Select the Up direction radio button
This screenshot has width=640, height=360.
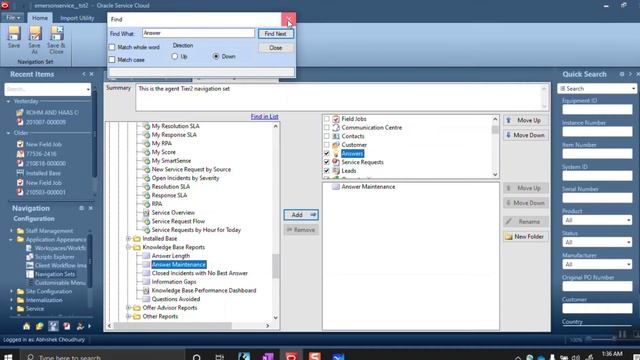[x=175, y=56]
